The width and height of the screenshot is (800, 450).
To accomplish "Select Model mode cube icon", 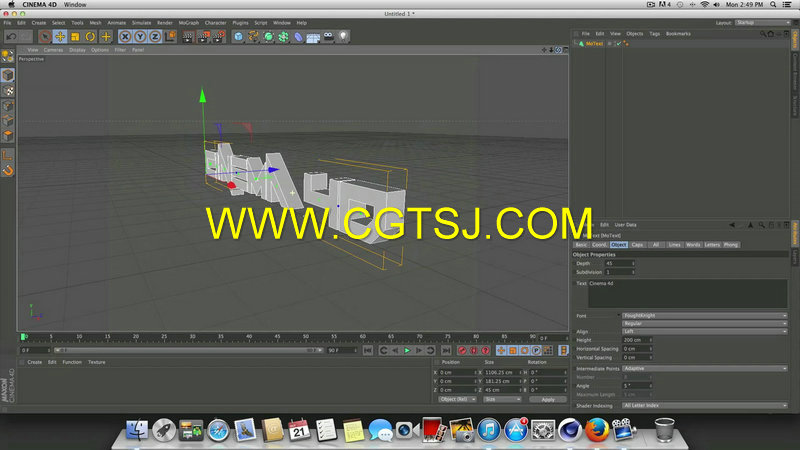I will [x=8, y=75].
